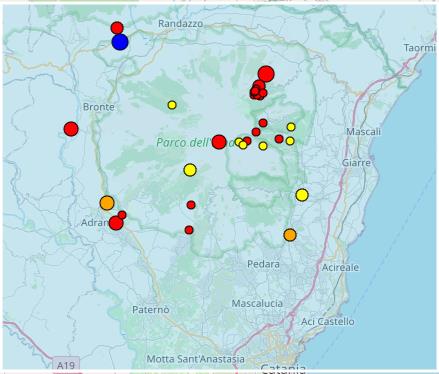The image size is (439, 374).
Task: Select the red marker west of Bronte
Action: pos(71,129)
